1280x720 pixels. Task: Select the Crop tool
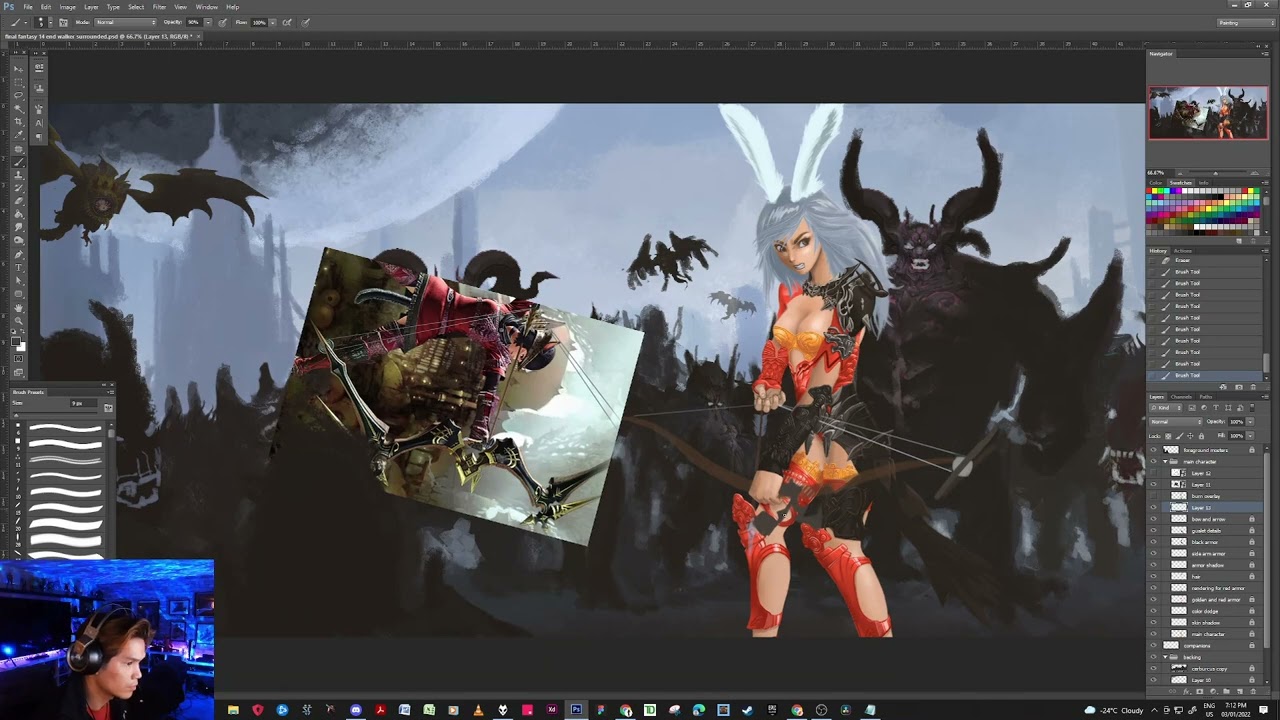tap(18, 121)
